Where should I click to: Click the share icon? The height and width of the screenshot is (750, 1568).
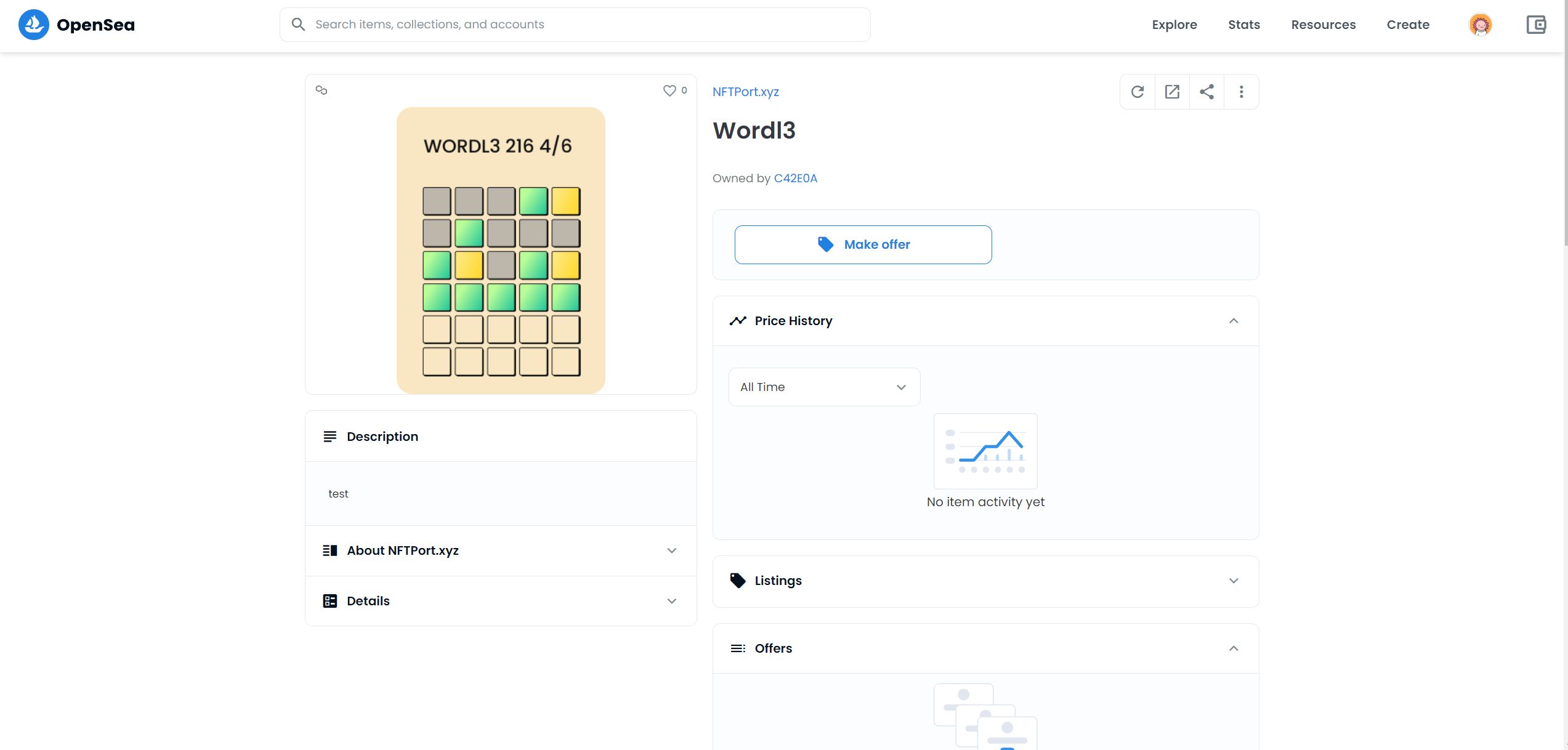coord(1207,91)
